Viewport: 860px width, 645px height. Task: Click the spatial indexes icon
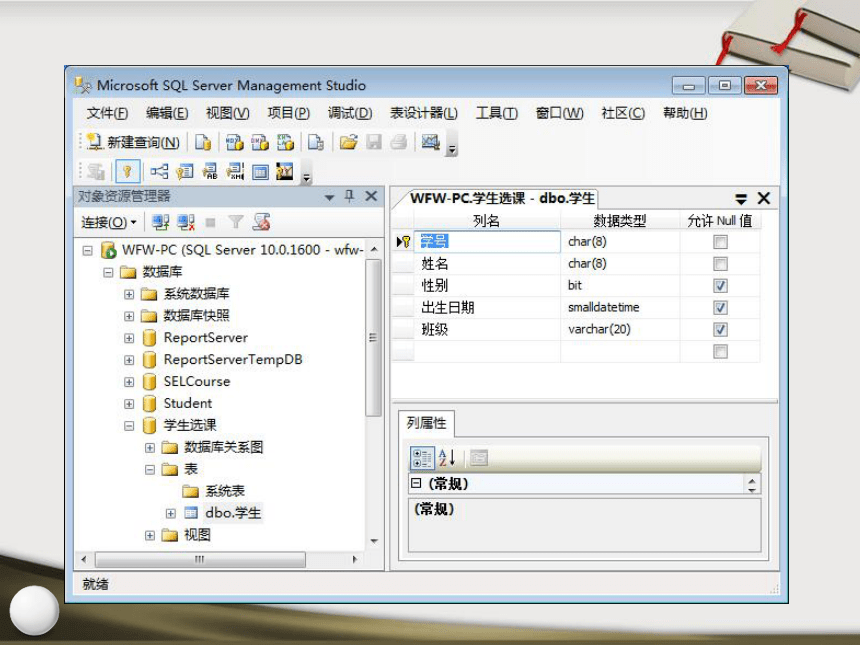tap(285, 172)
